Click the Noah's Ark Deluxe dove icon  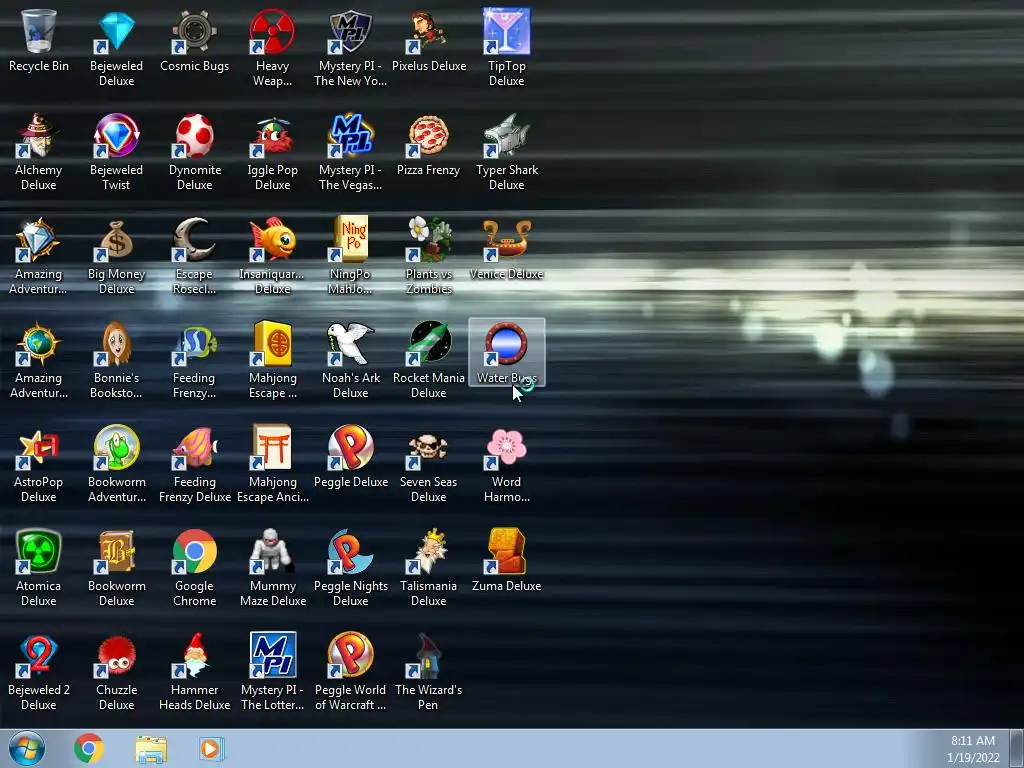(x=351, y=343)
